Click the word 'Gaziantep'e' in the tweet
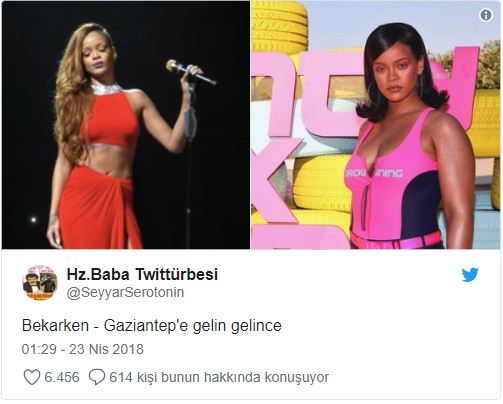The height and width of the screenshot is (404, 503). click(x=146, y=326)
